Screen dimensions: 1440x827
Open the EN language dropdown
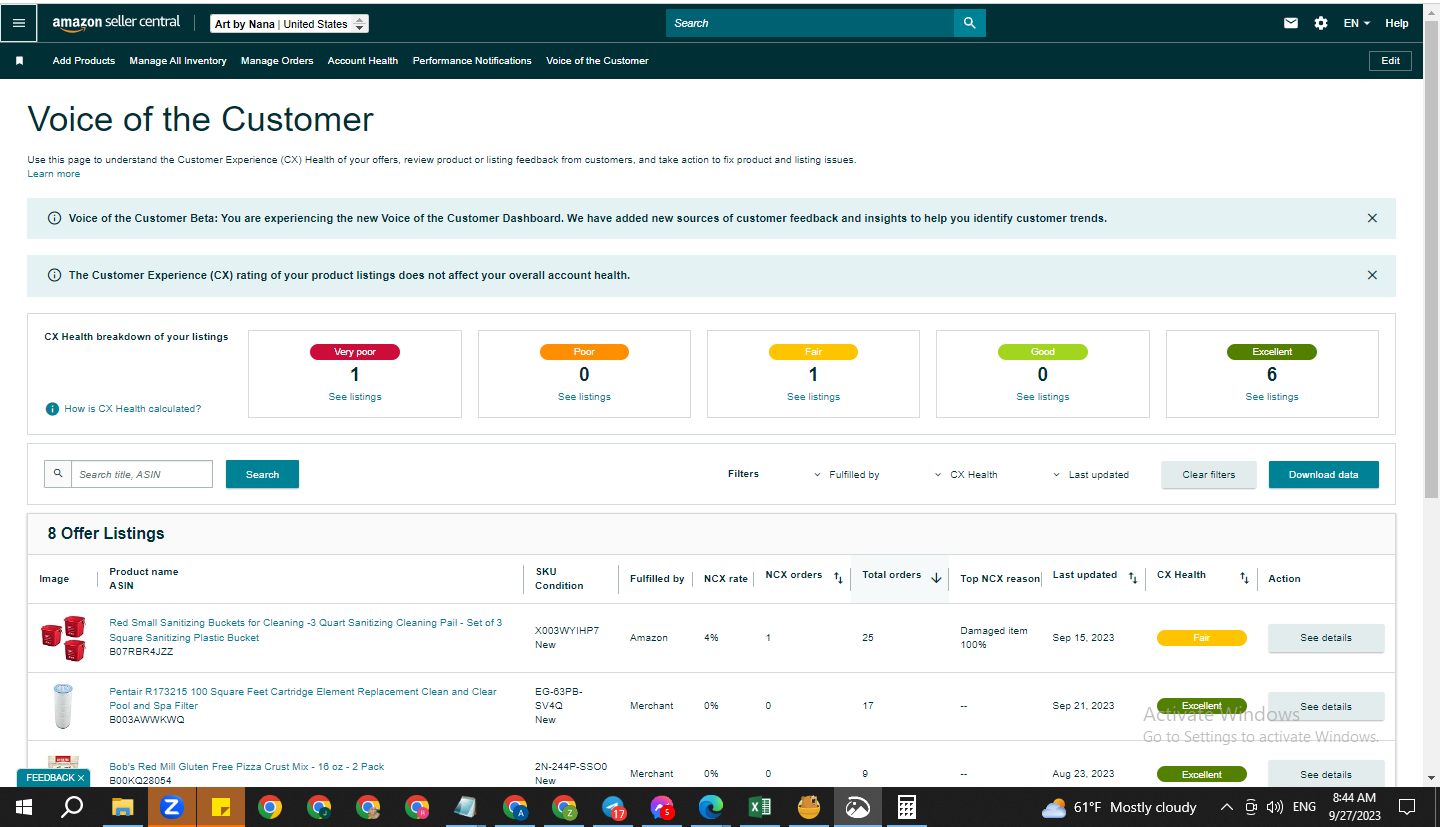1357,23
